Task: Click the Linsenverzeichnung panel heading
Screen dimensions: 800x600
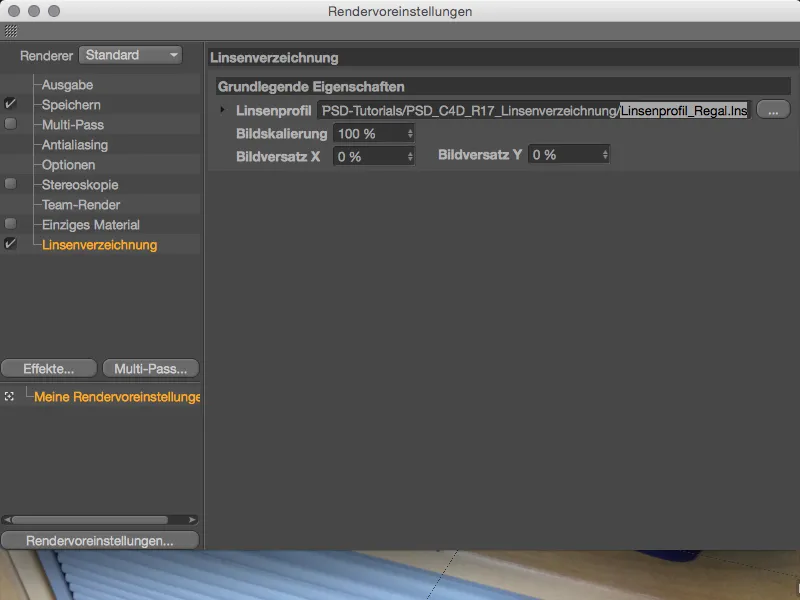Action: (274, 58)
